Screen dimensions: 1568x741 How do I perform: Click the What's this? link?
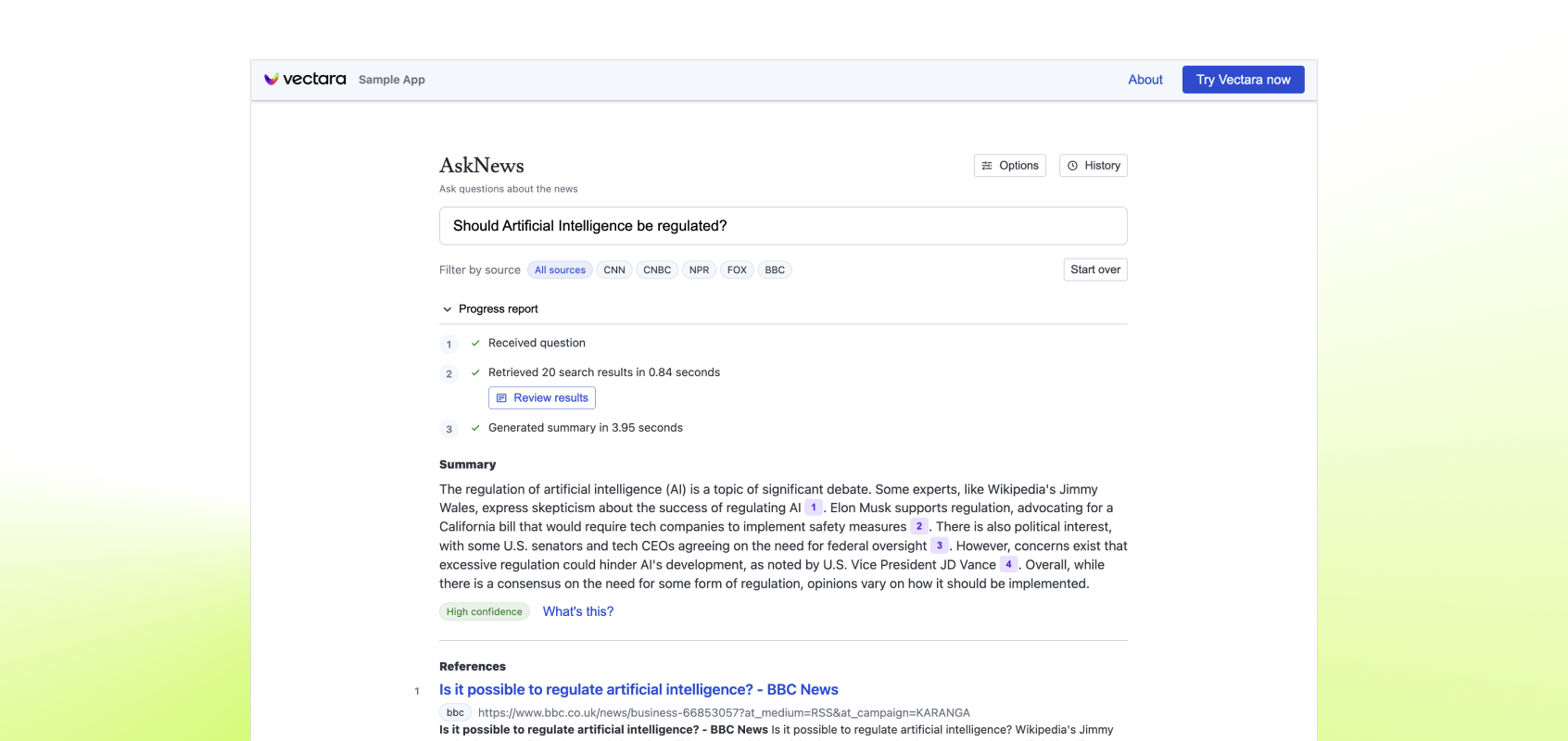tap(578, 611)
